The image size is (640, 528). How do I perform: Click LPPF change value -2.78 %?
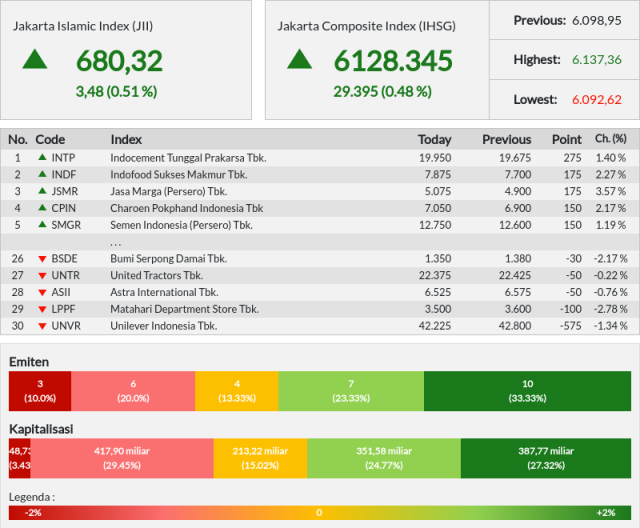610,309
